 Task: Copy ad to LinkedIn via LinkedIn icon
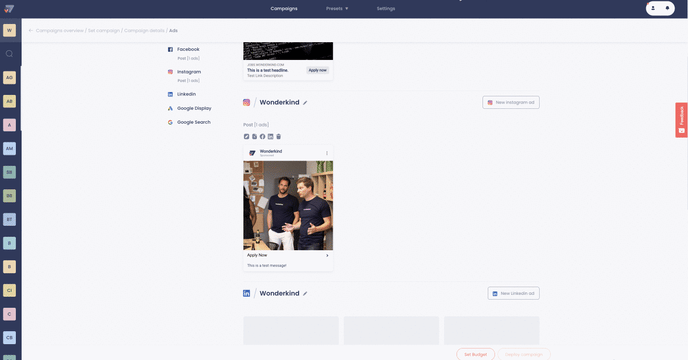click(270, 137)
